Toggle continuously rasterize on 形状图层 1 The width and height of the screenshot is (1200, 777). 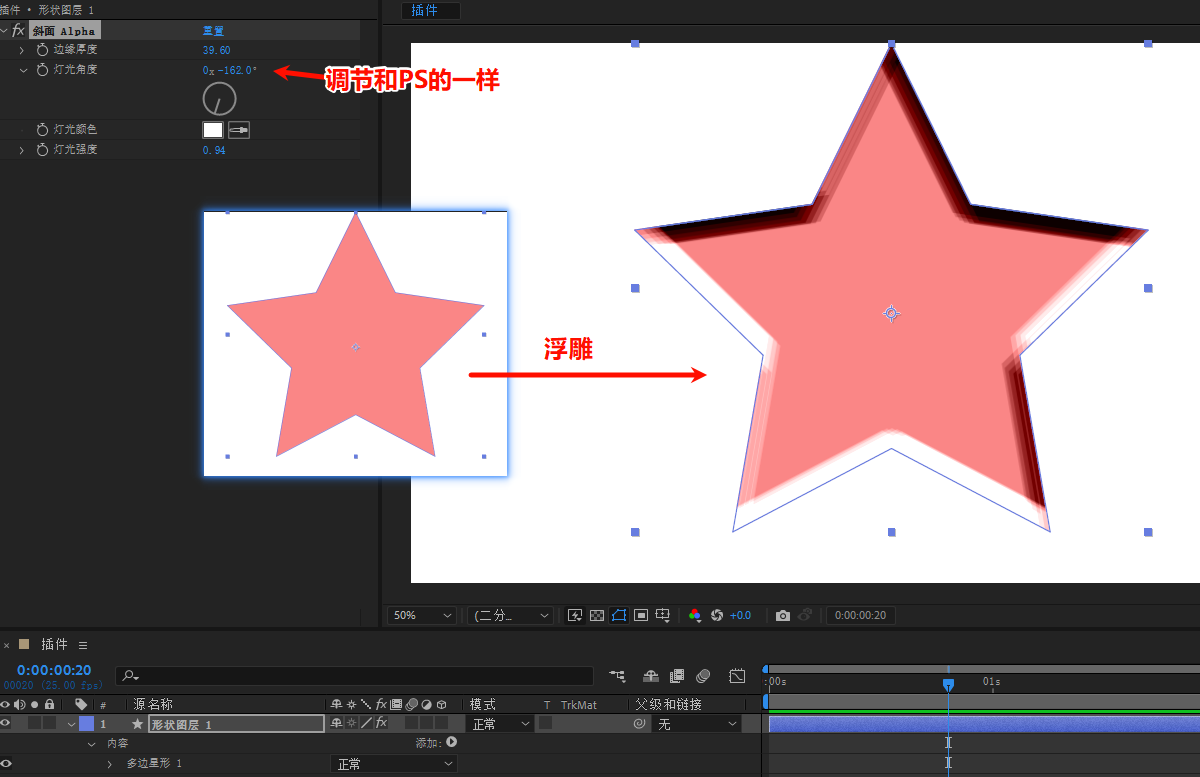pyautogui.click(x=351, y=723)
